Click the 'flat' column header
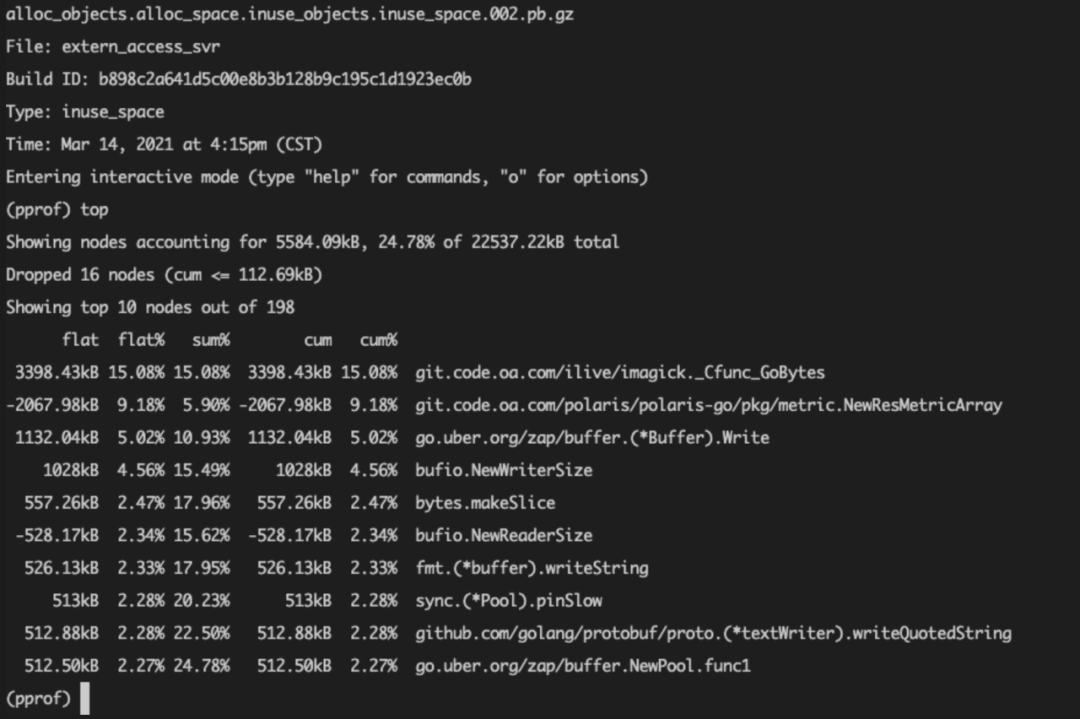Image resolution: width=1080 pixels, height=719 pixels. (x=80, y=340)
